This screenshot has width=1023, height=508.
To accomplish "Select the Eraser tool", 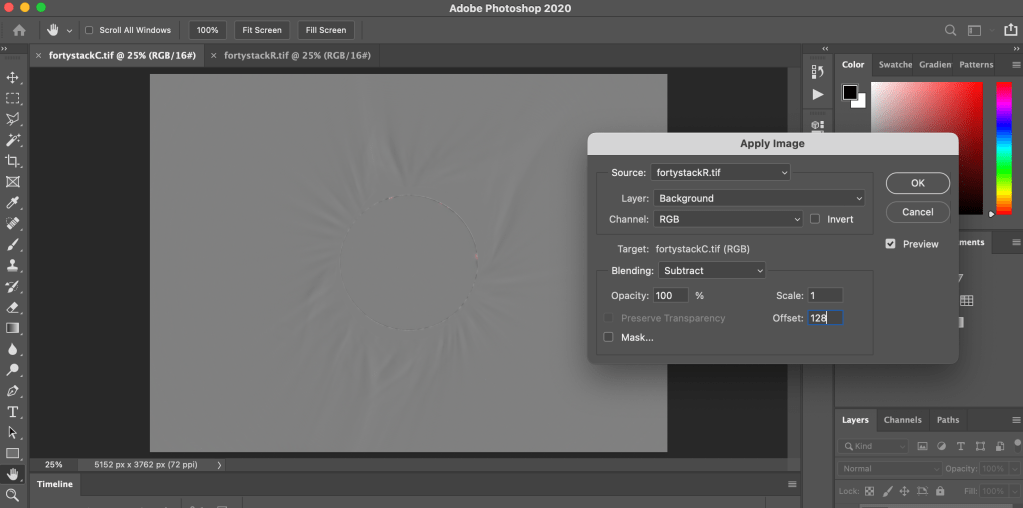I will pos(13,307).
